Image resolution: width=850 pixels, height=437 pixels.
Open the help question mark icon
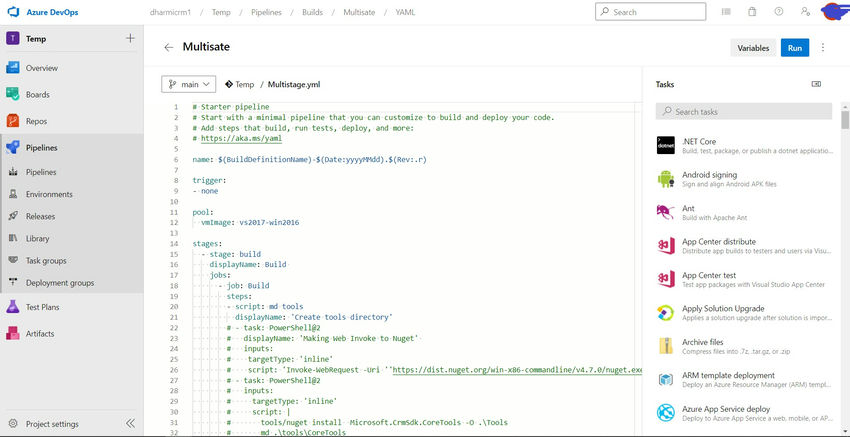coord(778,12)
